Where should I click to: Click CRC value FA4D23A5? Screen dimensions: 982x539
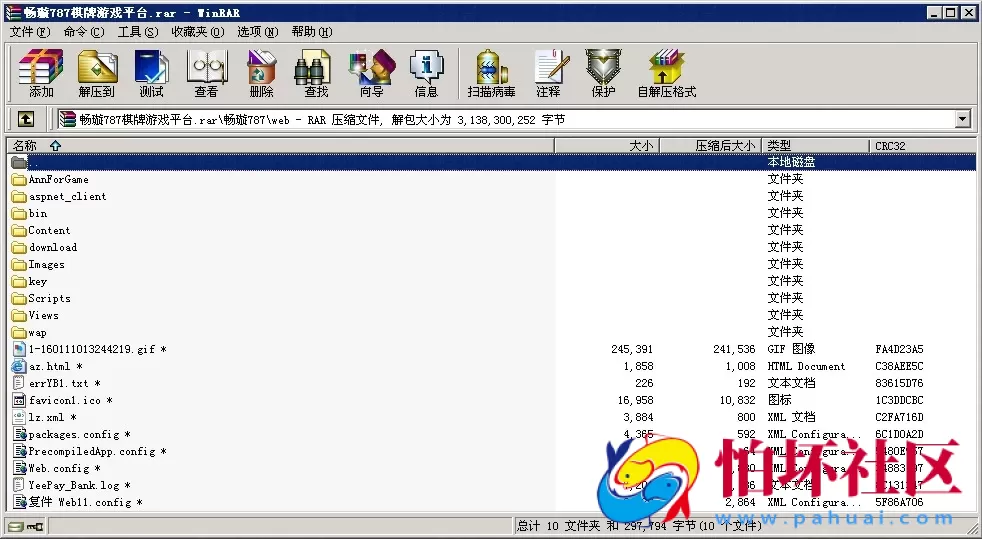pos(899,349)
